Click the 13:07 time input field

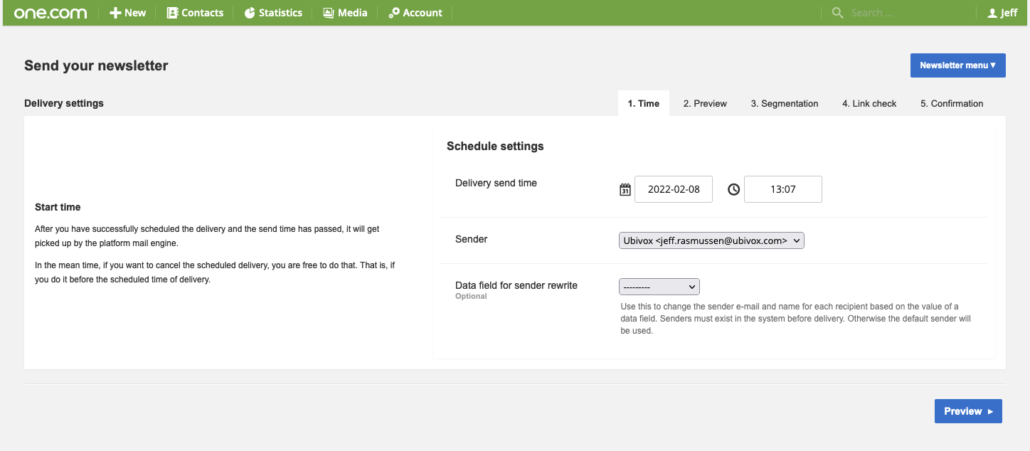click(783, 190)
